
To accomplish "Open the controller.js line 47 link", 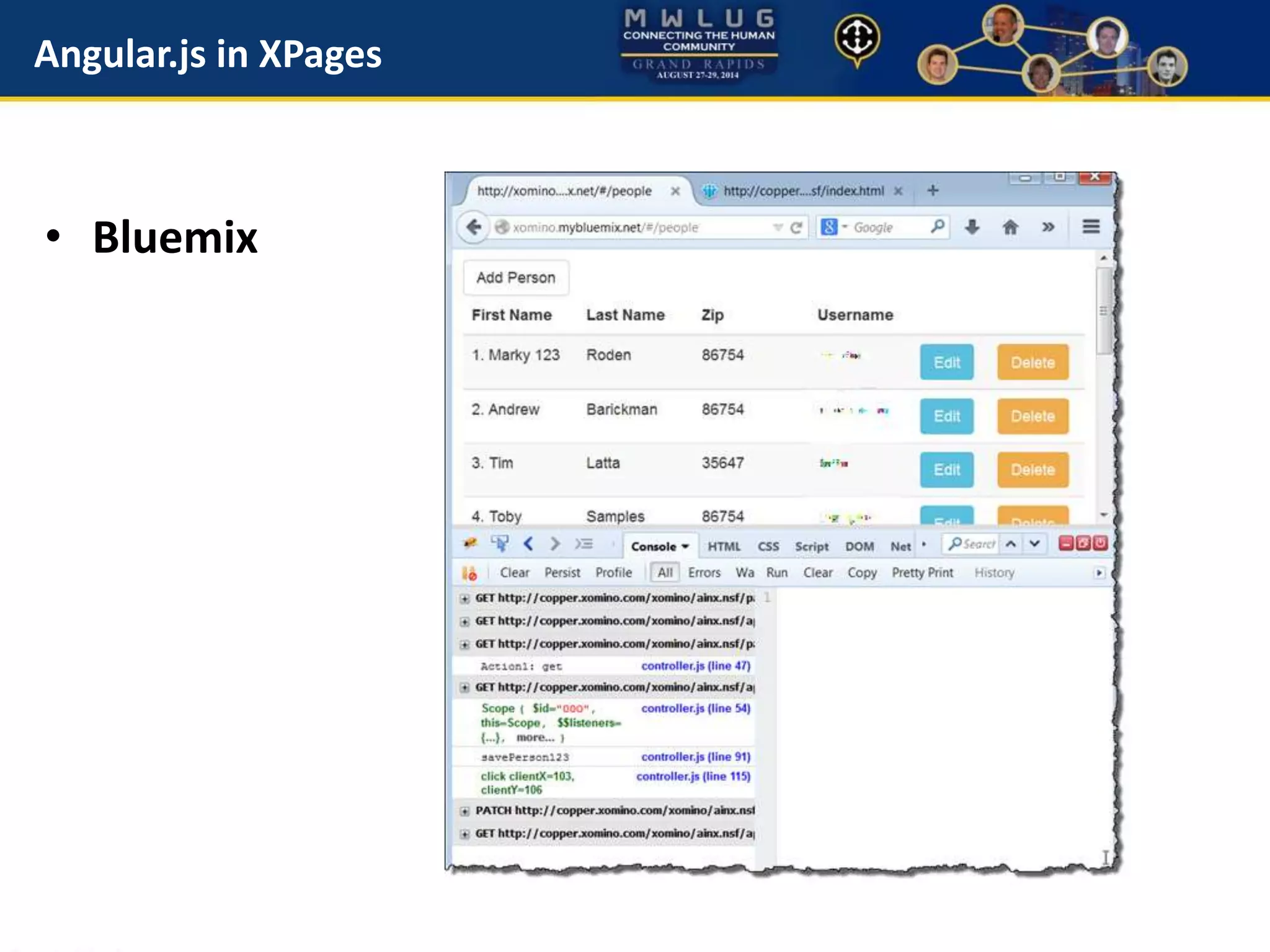I will [696, 666].
